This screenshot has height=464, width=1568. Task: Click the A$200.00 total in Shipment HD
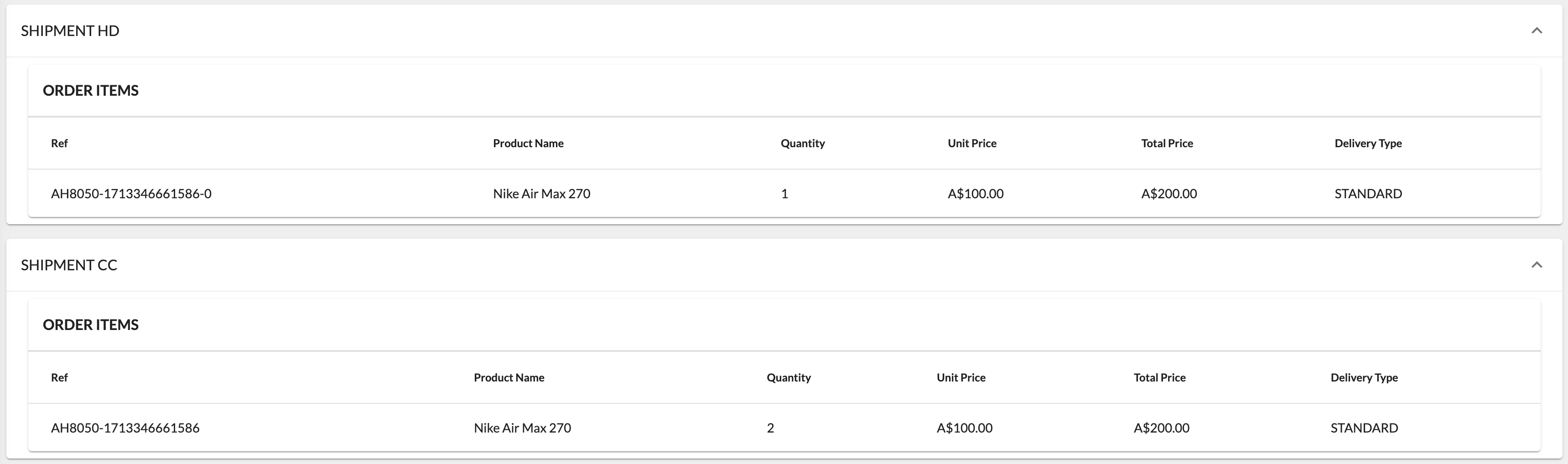[x=1168, y=193]
